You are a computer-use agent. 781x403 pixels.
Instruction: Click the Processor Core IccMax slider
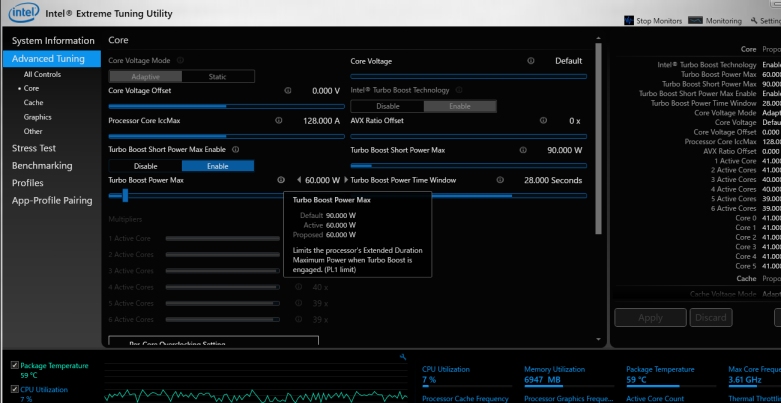(x=227, y=136)
